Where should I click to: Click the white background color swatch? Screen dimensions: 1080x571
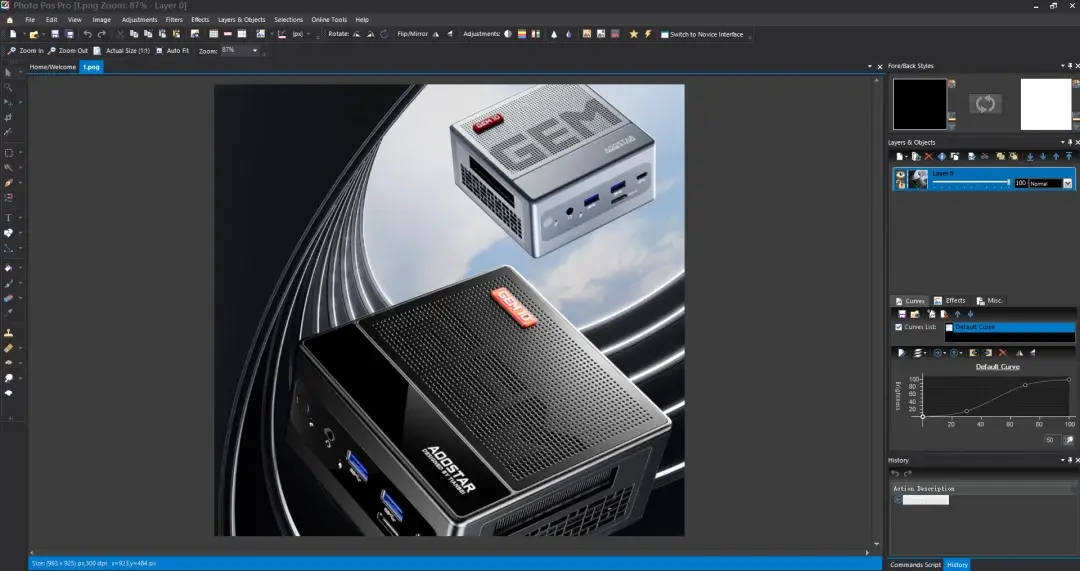[1046, 104]
